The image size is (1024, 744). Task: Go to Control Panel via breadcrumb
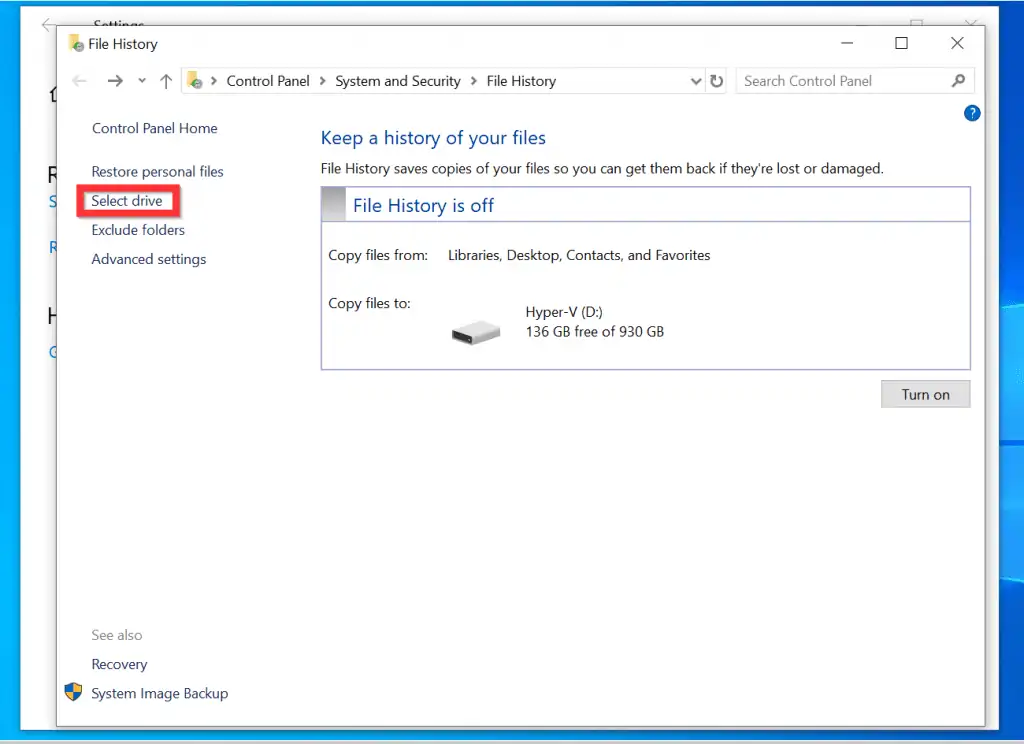(x=268, y=81)
